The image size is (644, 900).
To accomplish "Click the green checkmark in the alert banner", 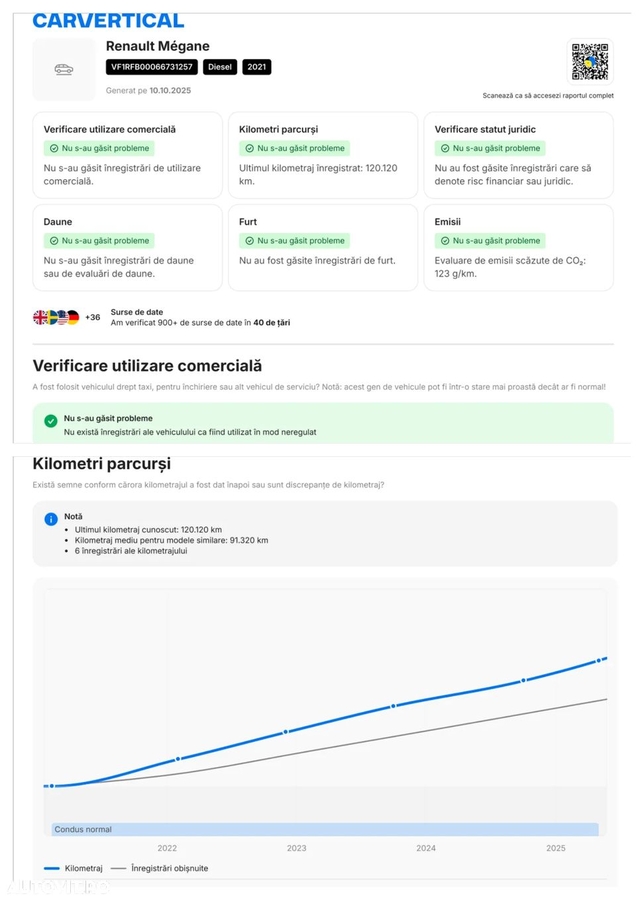I will [x=51, y=421].
